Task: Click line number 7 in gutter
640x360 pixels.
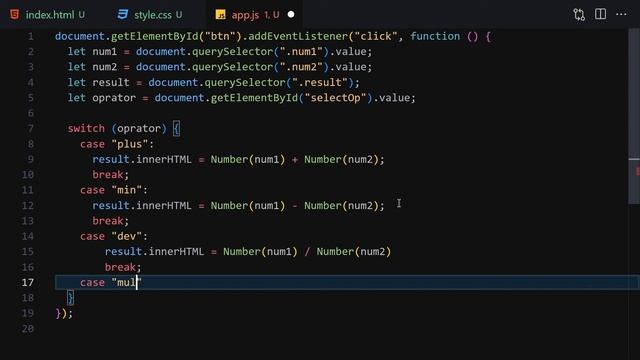Action: [x=31, y=129]
